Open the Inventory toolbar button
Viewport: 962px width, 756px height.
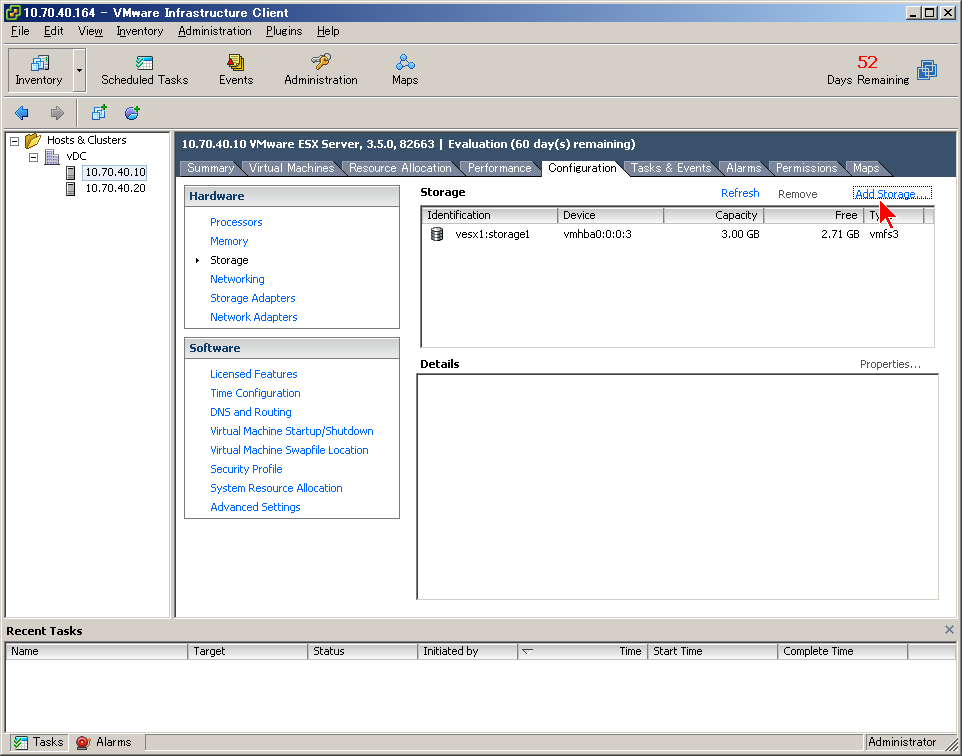click(x=39, y=70)
